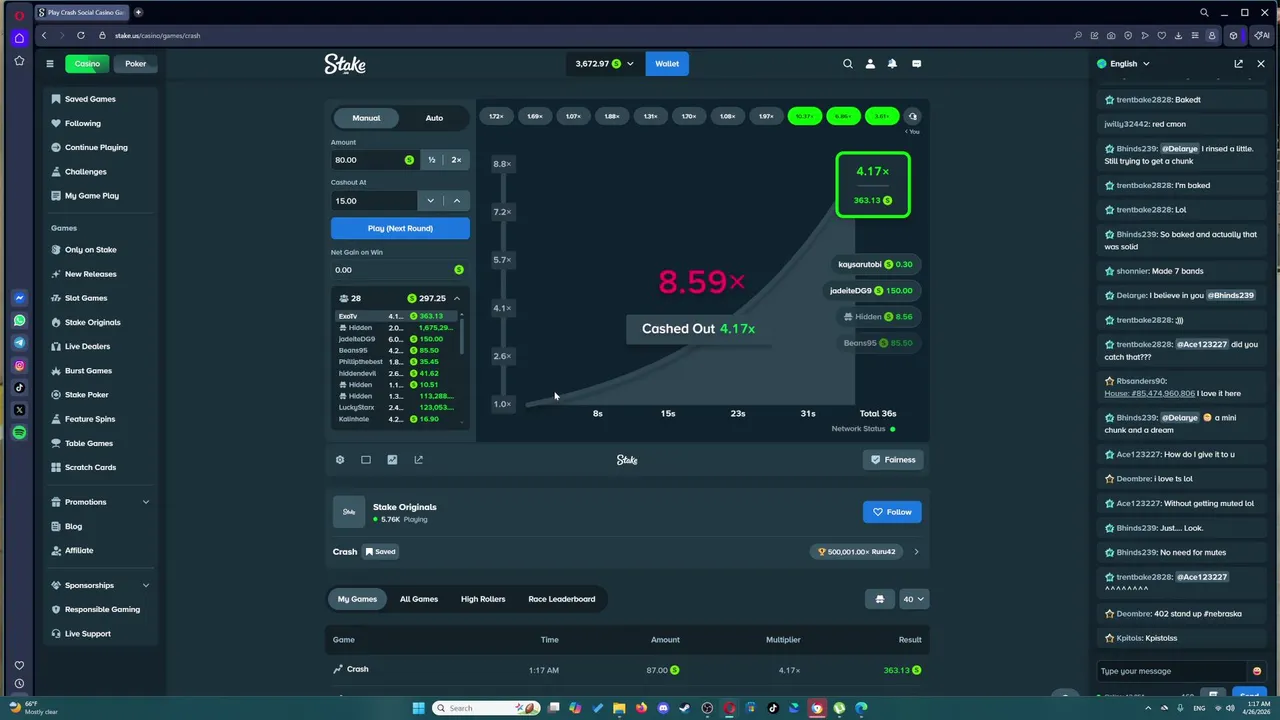Pop out the chat panel
1280x720 pixels.
[x=1238, y=64]
